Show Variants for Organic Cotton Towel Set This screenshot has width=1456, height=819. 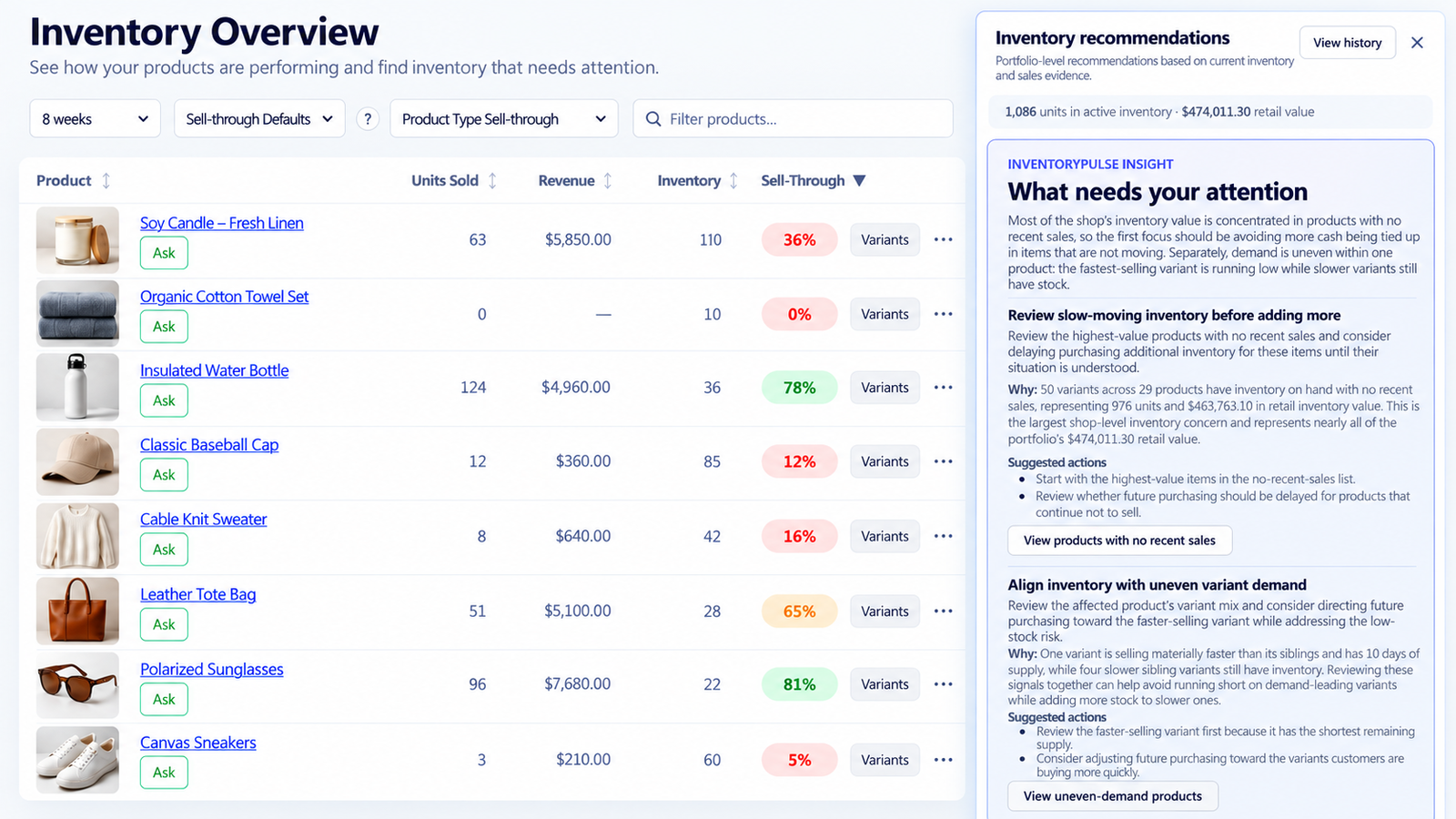(x=885, y=314)
